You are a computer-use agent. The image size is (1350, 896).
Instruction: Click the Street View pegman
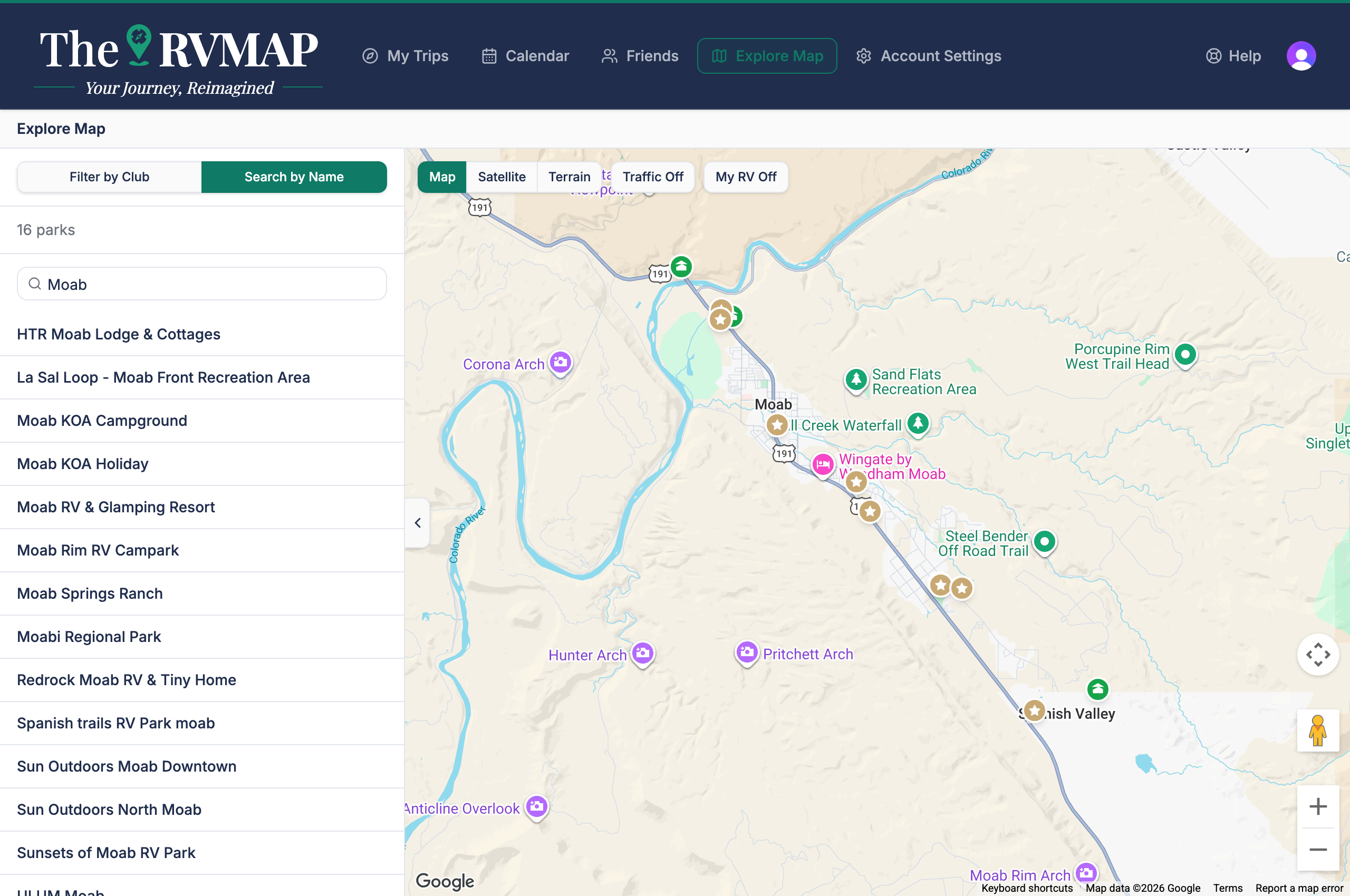coord(1318,731)
